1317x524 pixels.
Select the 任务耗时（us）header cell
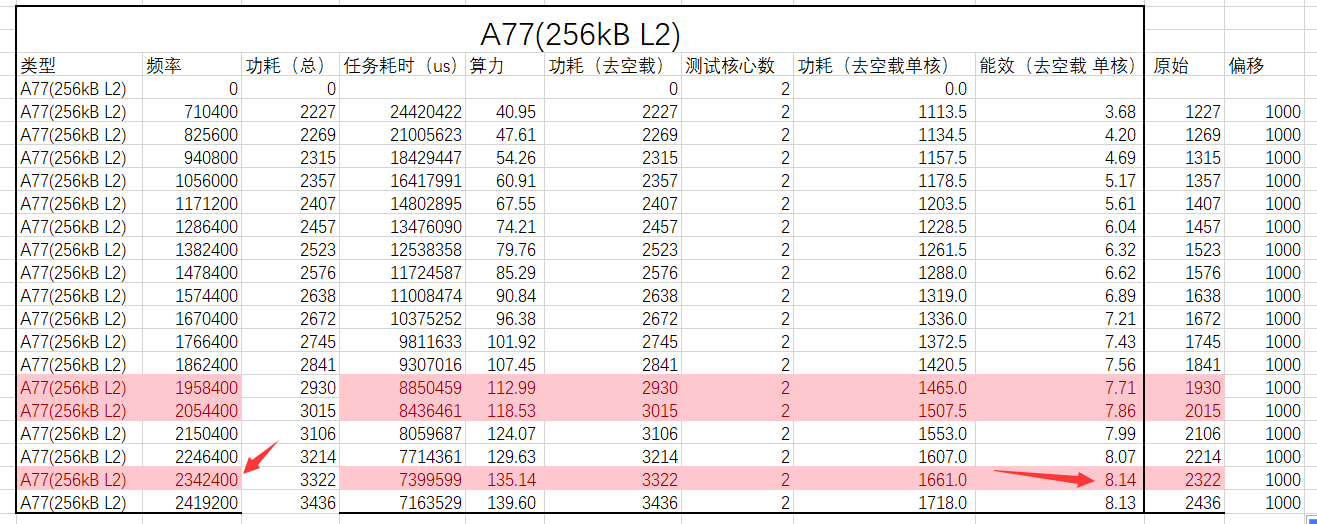pyautogui.click(x=402, y=66)
